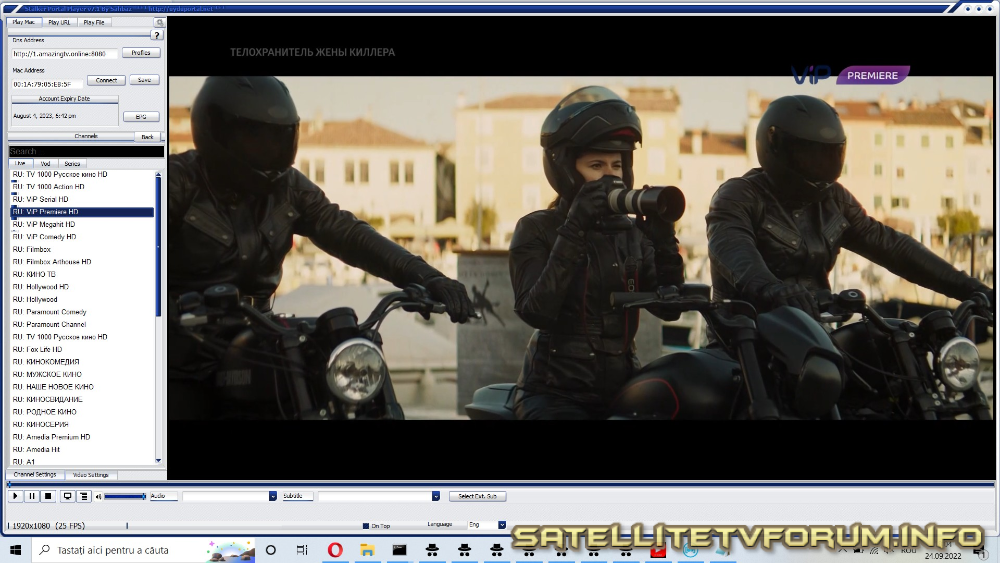
Task: Click the Connect button
Action: click(x=106, y=80)
